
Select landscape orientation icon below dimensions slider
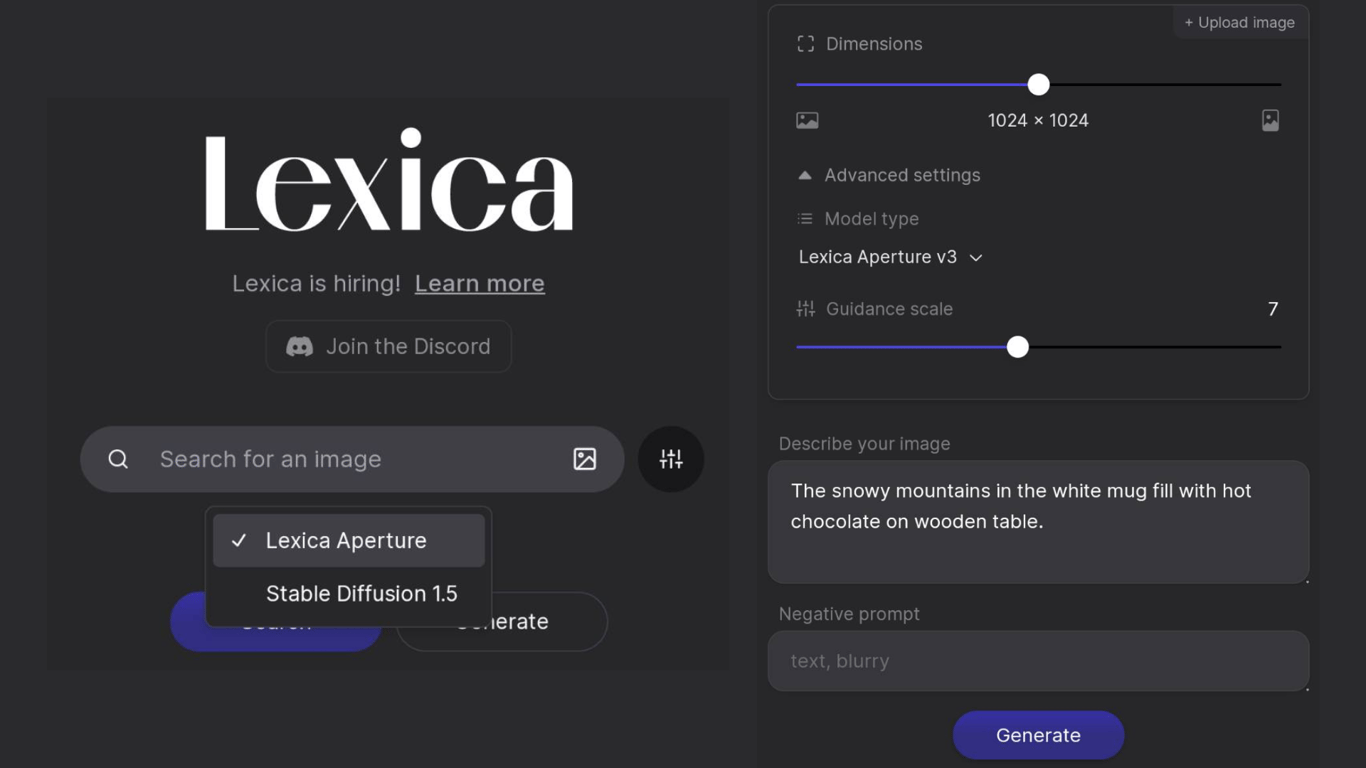tap(807, 120)
